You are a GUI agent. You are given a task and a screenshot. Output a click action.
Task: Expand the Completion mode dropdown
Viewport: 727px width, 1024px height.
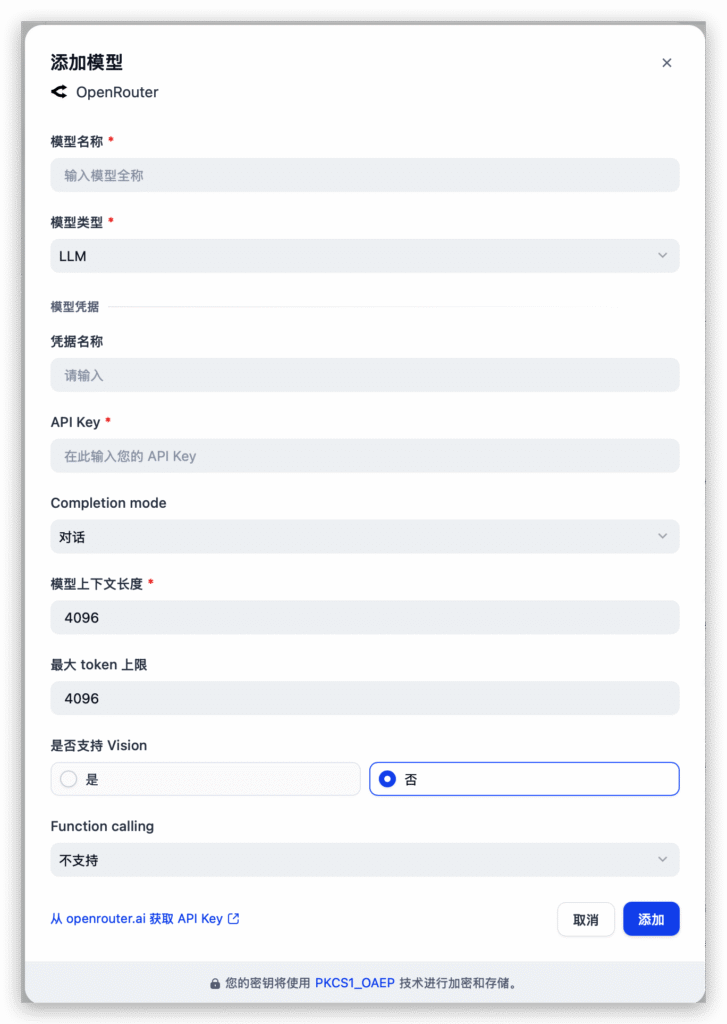click(365, 537)
